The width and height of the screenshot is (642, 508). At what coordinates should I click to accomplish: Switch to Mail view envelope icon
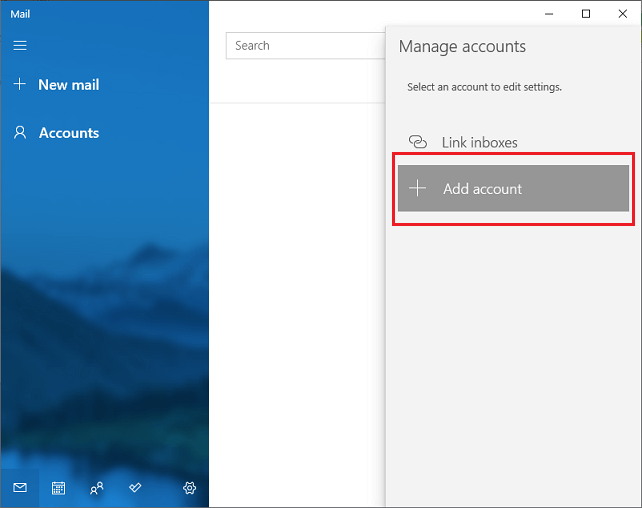20,488
